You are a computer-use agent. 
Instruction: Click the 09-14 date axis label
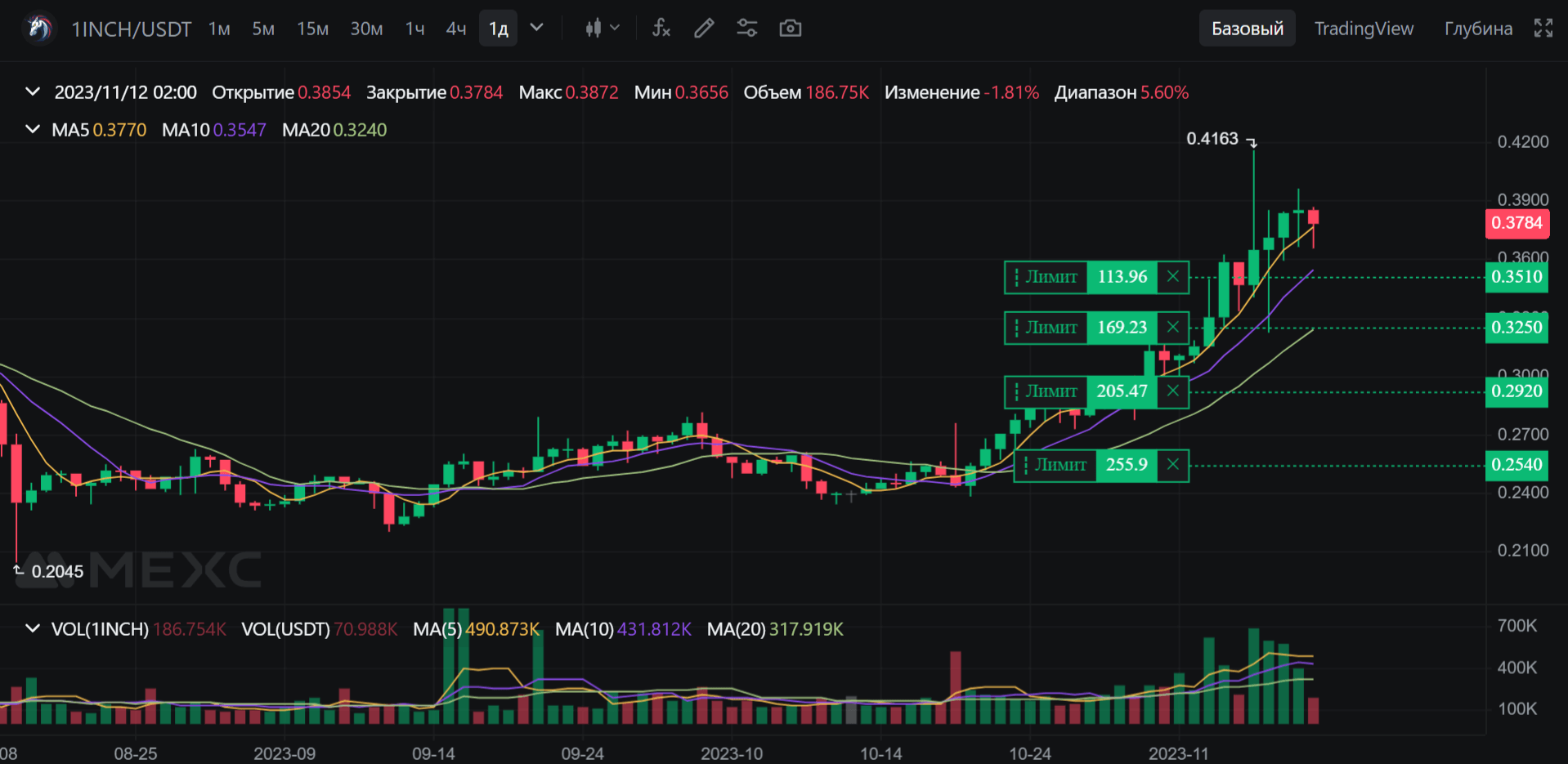click(x=433, y=753)
